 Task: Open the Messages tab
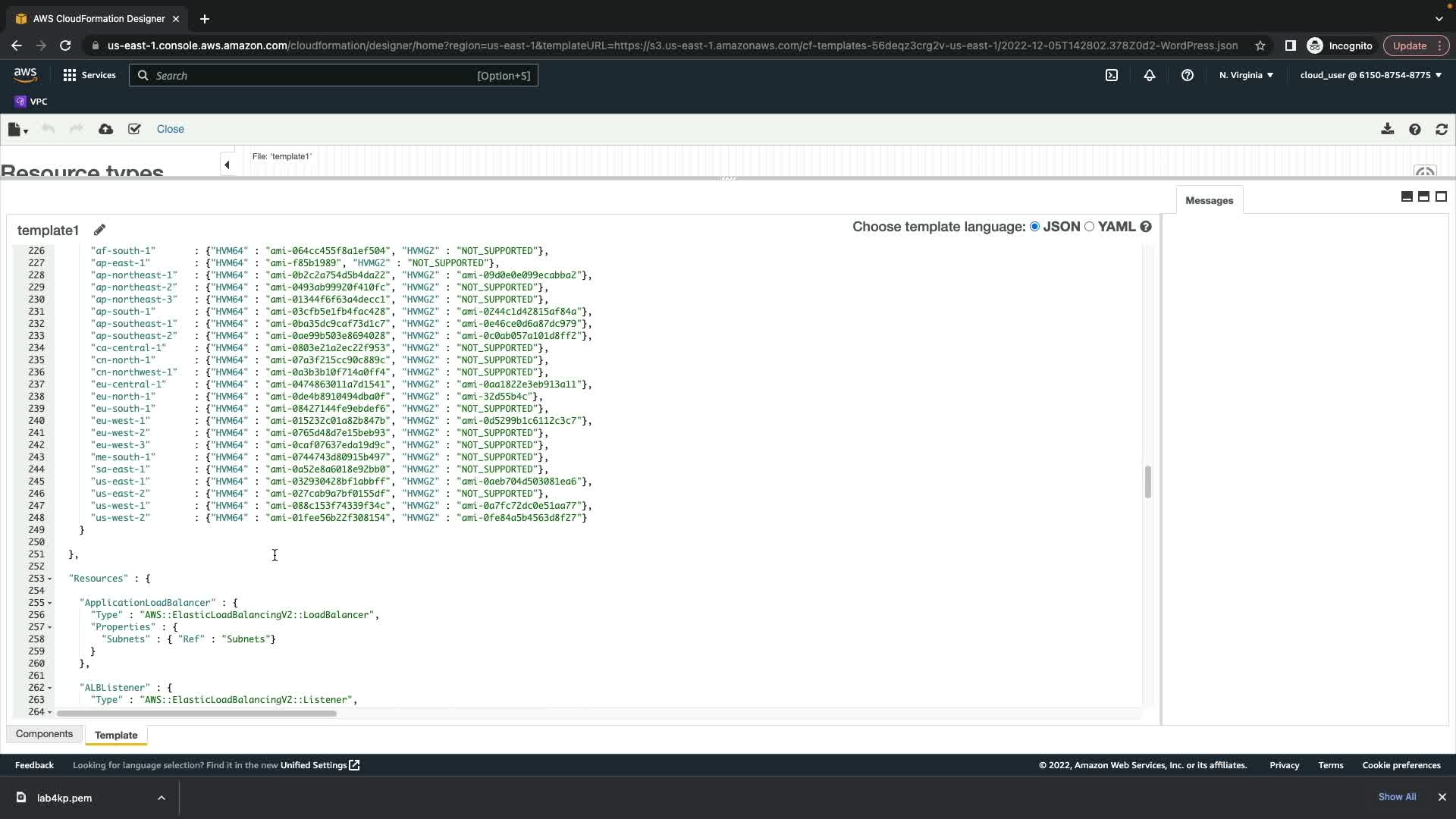point(1209,201)
